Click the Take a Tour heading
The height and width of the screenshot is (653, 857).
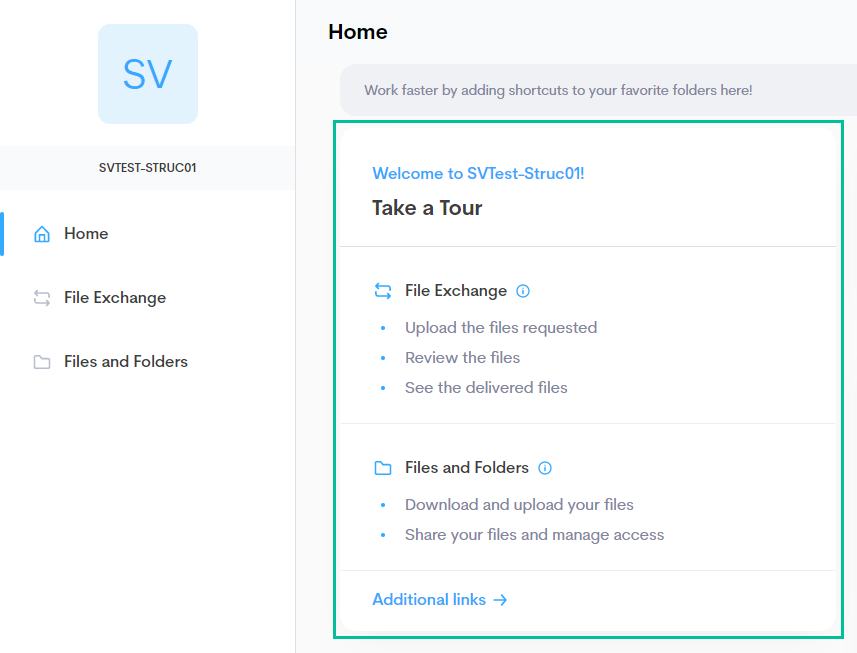click(427, 208)
